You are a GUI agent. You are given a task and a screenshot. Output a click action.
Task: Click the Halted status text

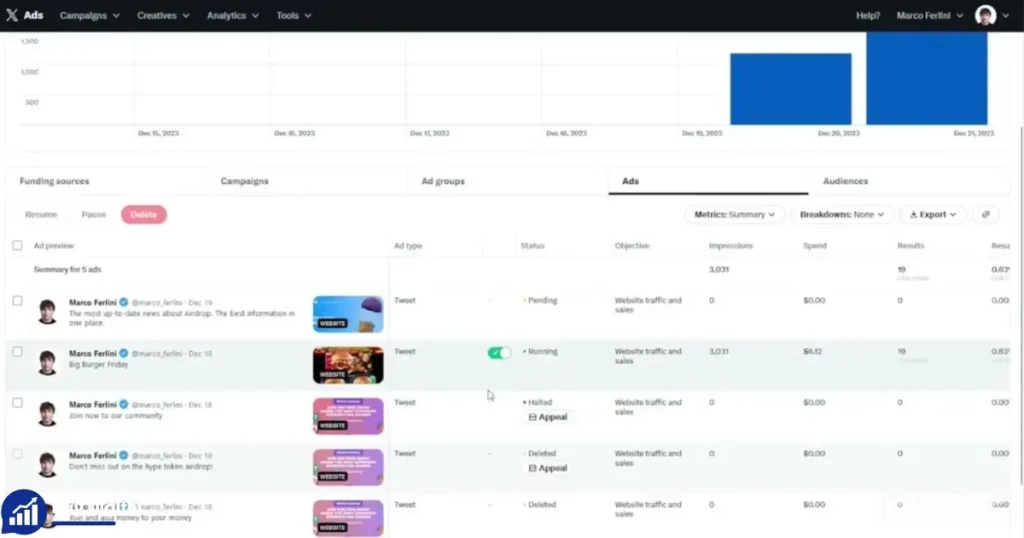point(539,402)
